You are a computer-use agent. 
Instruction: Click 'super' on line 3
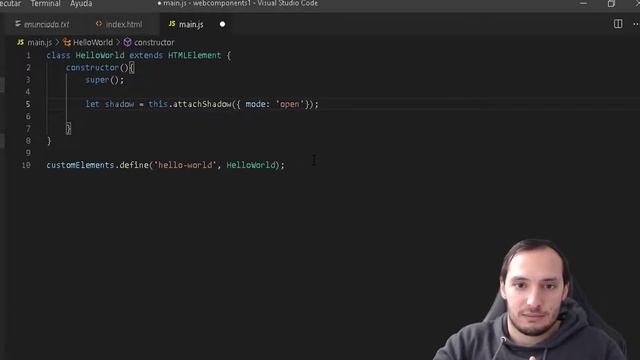pos(97,80)
